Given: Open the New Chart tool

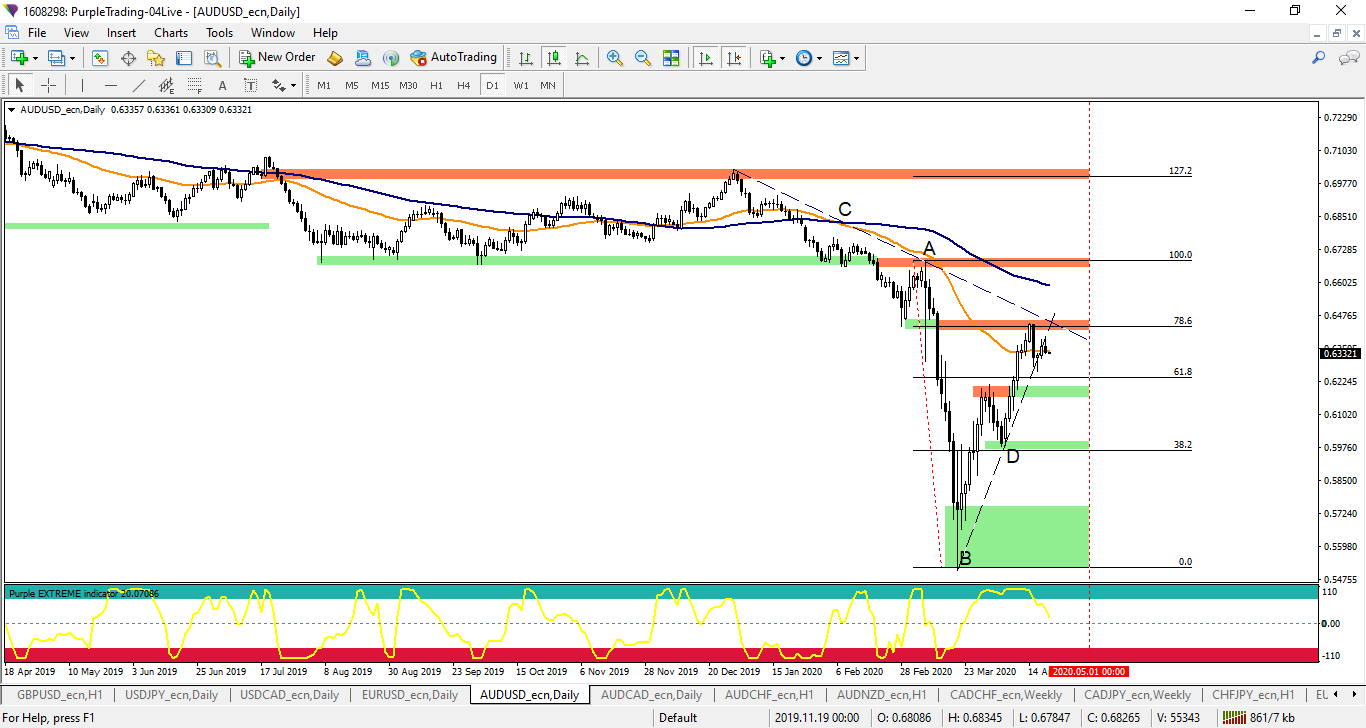Looking at the screenshot, I should coord(19,58).
